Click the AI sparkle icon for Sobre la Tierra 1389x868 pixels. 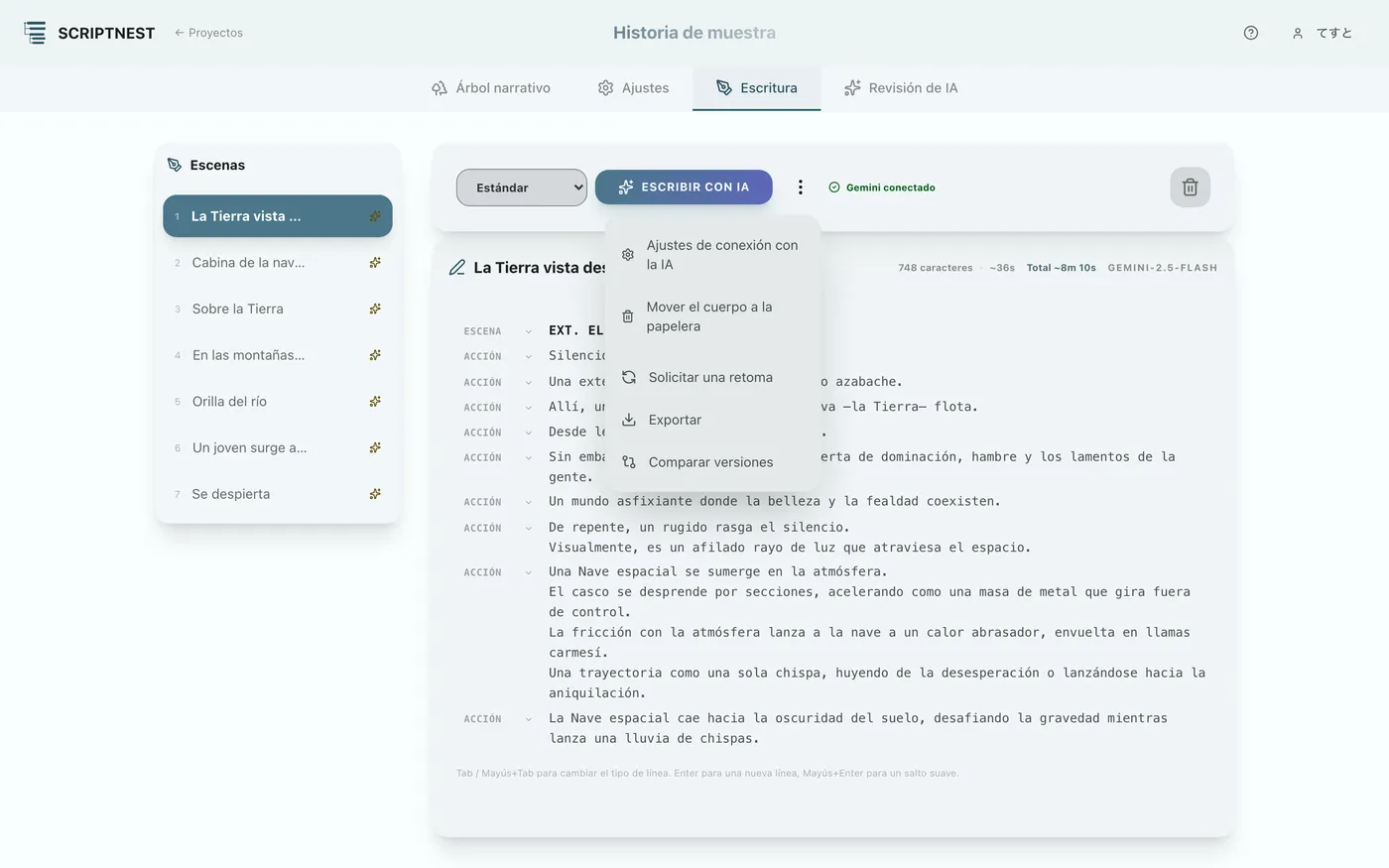coord(375,309)
